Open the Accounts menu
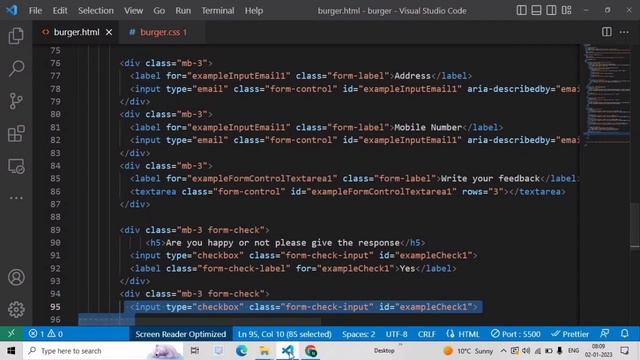The width and height of the screenshot is (640, 360). [16, 278]
